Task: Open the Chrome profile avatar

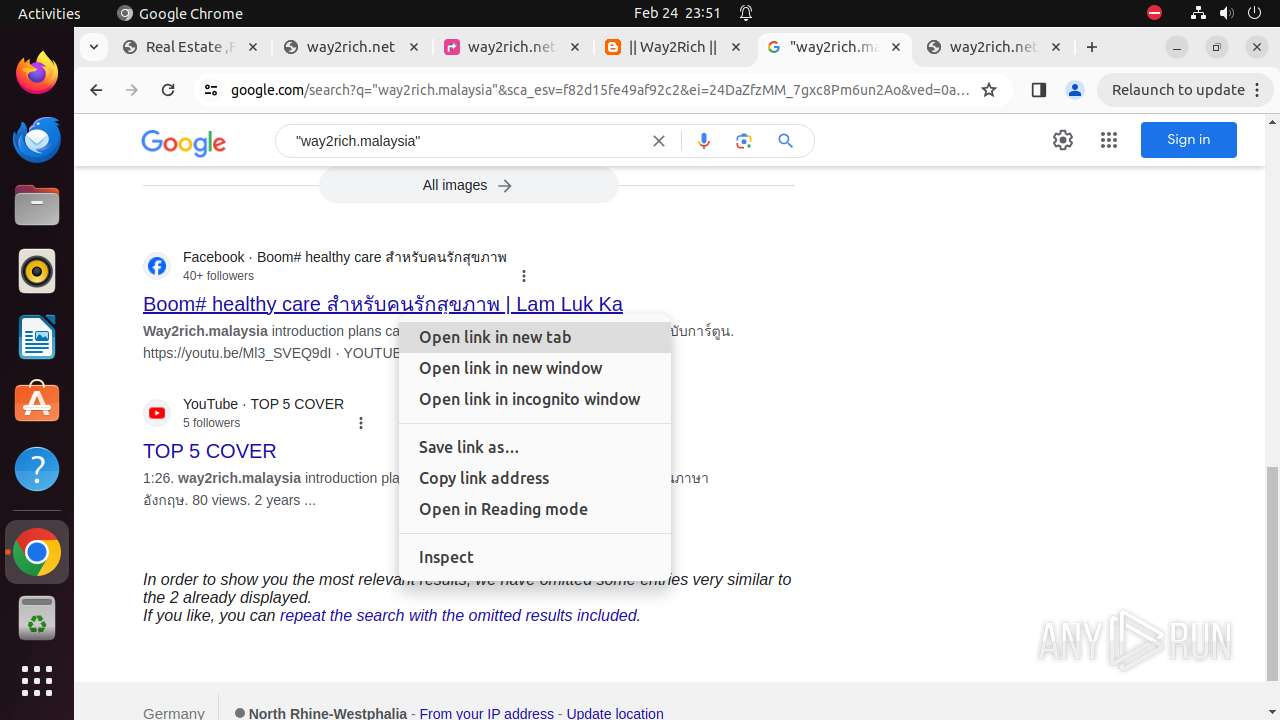Action: tap(1075, 90)
